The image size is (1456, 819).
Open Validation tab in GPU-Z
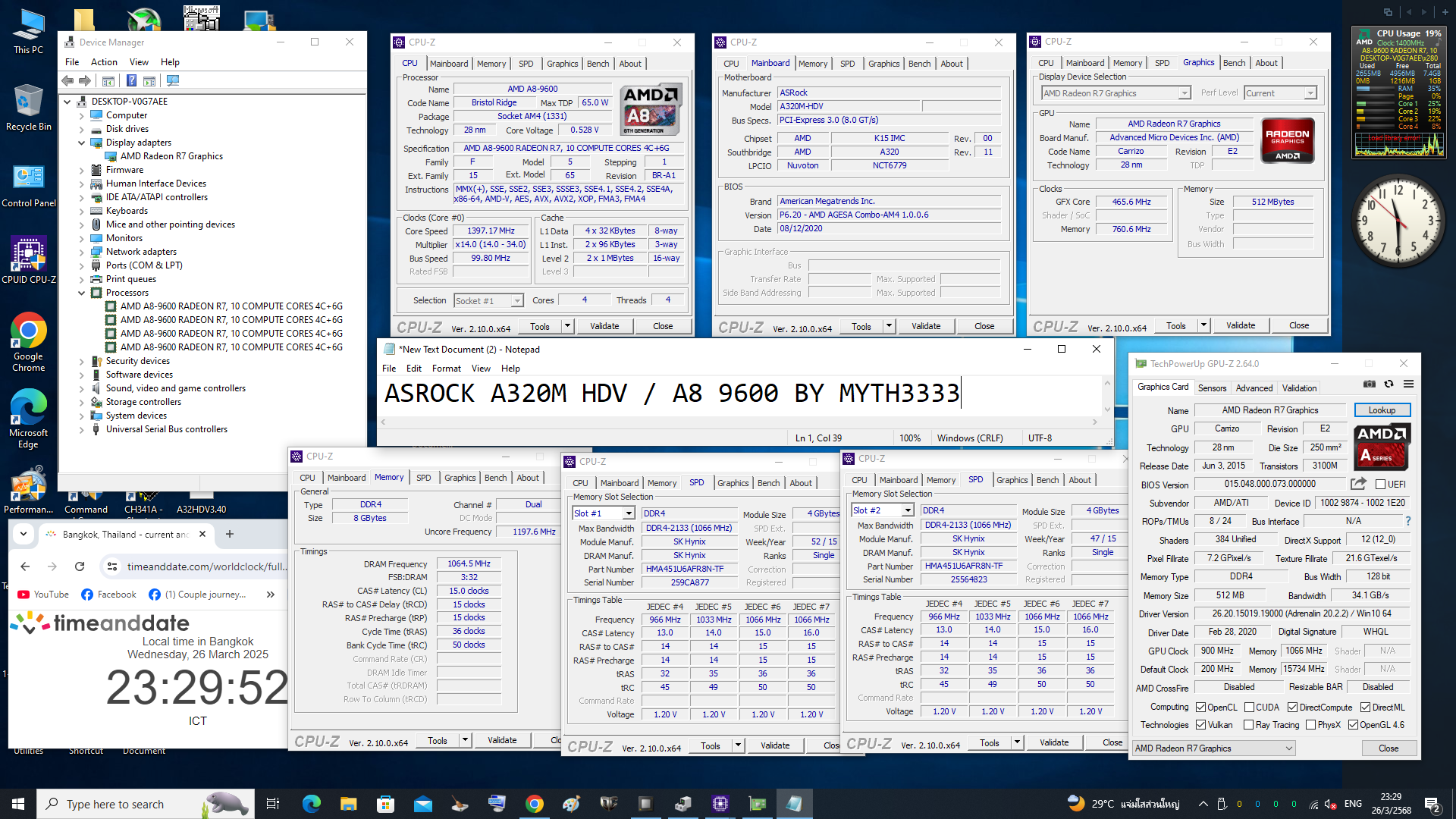coord(1299,388)
